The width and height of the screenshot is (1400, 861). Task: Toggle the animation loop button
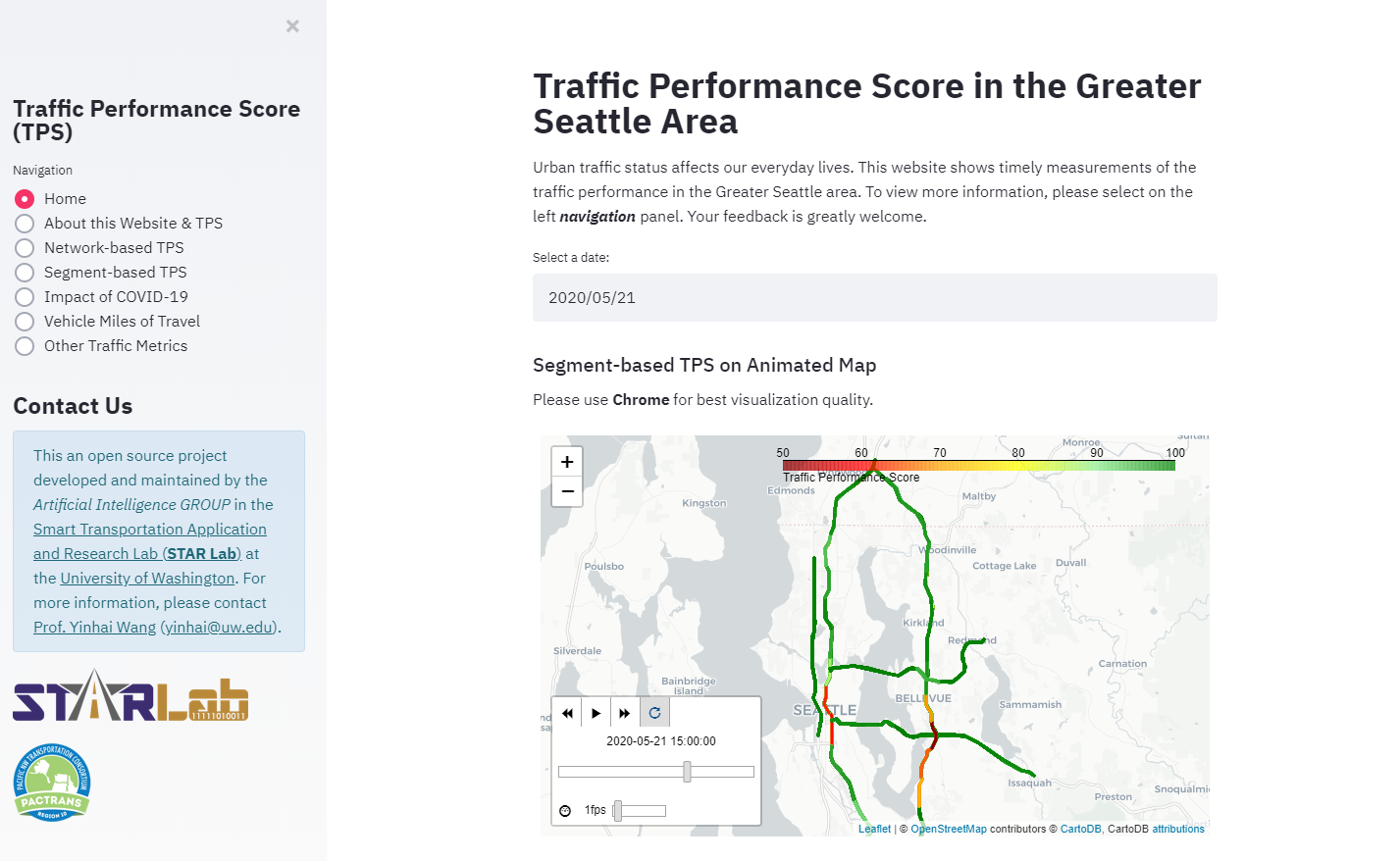pos(654,713)
